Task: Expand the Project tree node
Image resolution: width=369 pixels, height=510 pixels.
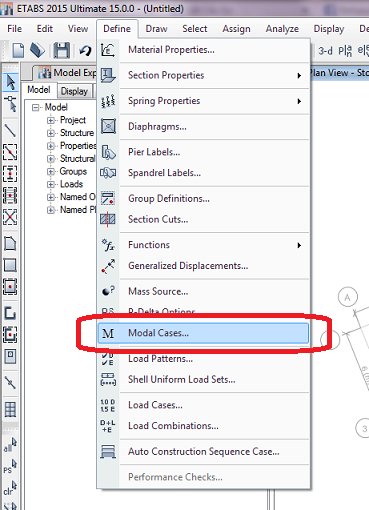Action: tap(50, 120)
